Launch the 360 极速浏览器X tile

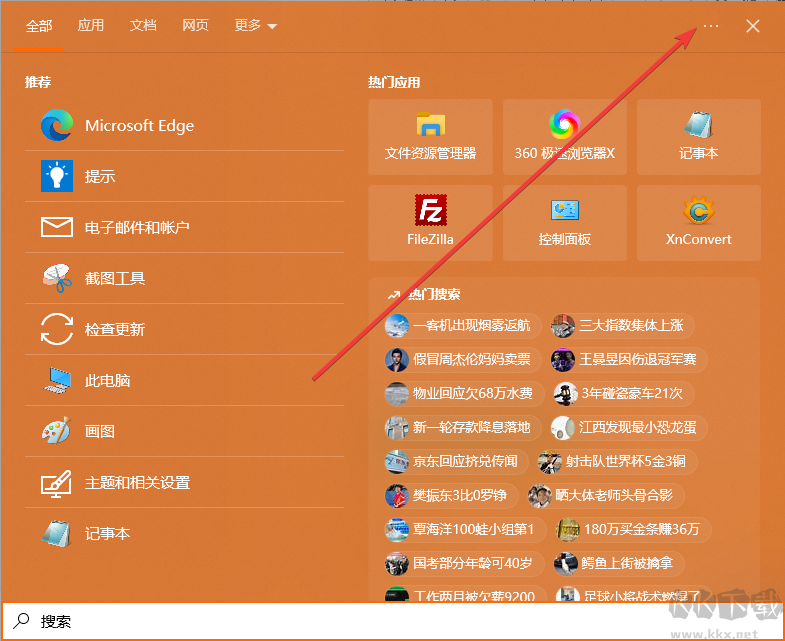(x=565, y=137)
